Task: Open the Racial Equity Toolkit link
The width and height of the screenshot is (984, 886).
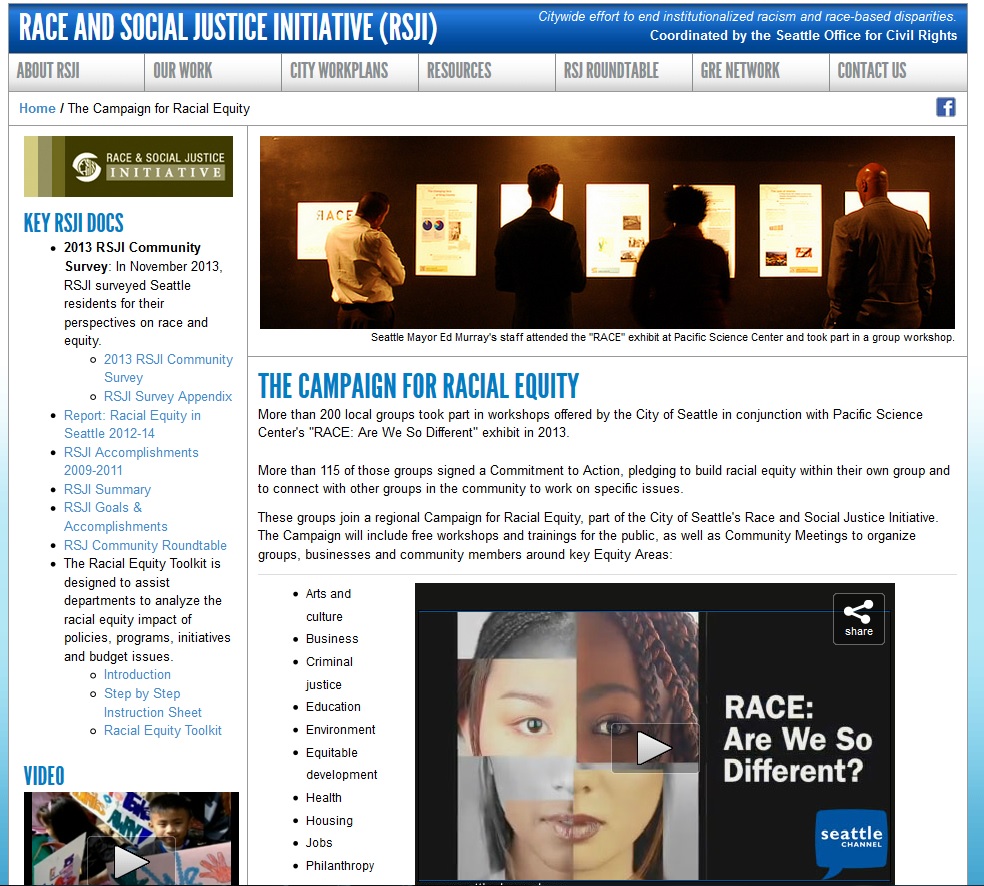Action: click(x=163, y=730)
